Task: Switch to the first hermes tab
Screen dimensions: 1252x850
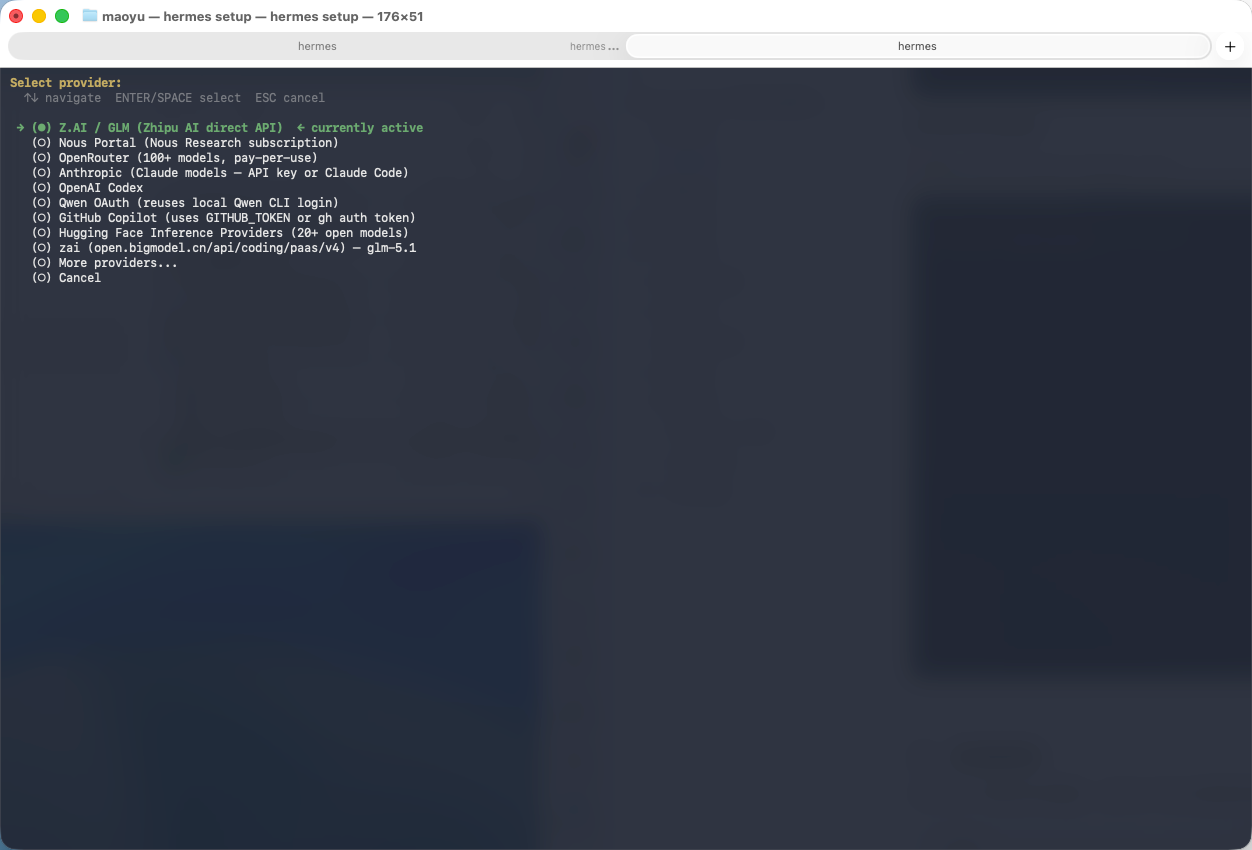Action: coord(317,46)
